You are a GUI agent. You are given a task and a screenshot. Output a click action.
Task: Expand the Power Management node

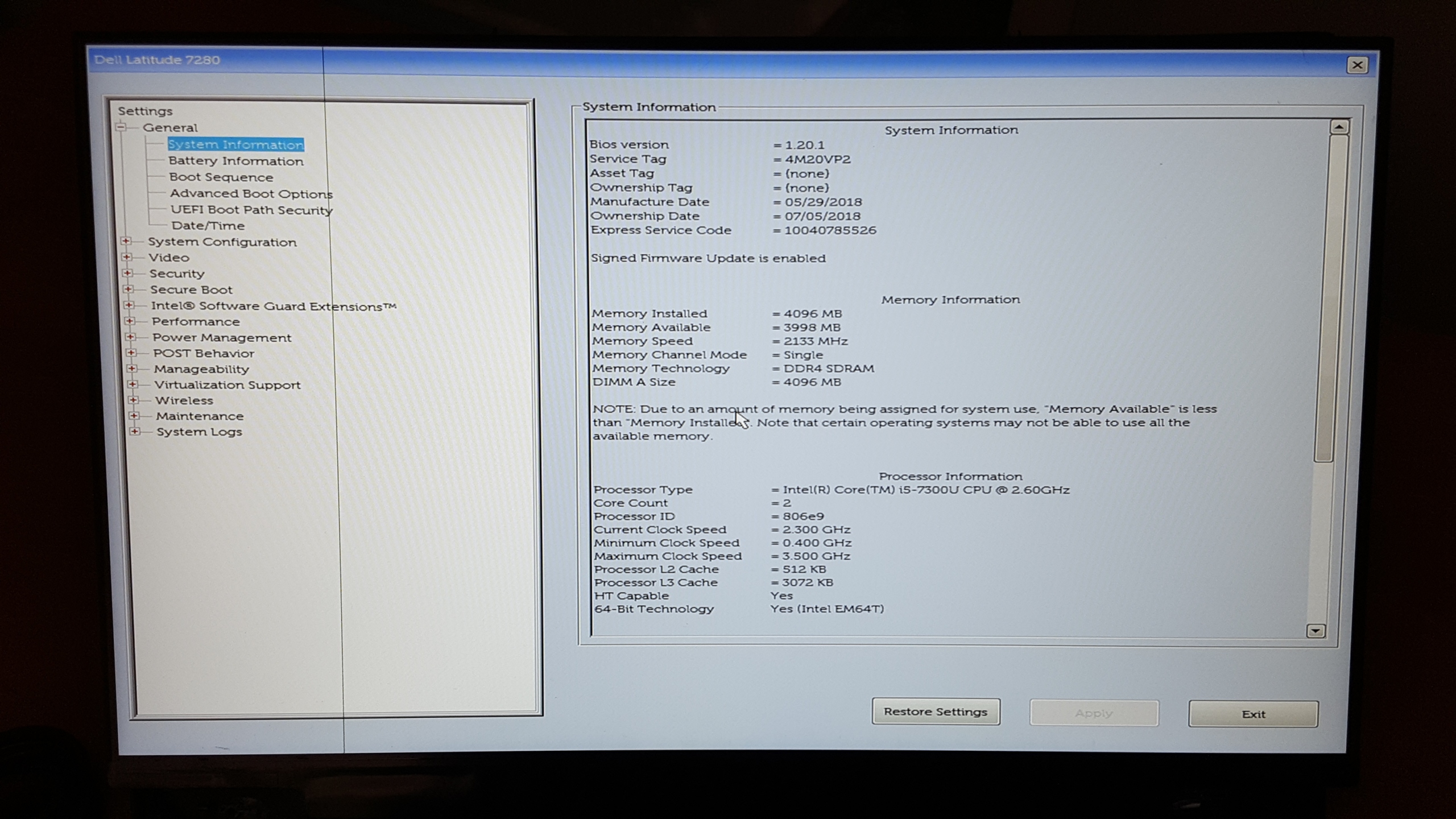pyautogui.click(x=130, y=337)
